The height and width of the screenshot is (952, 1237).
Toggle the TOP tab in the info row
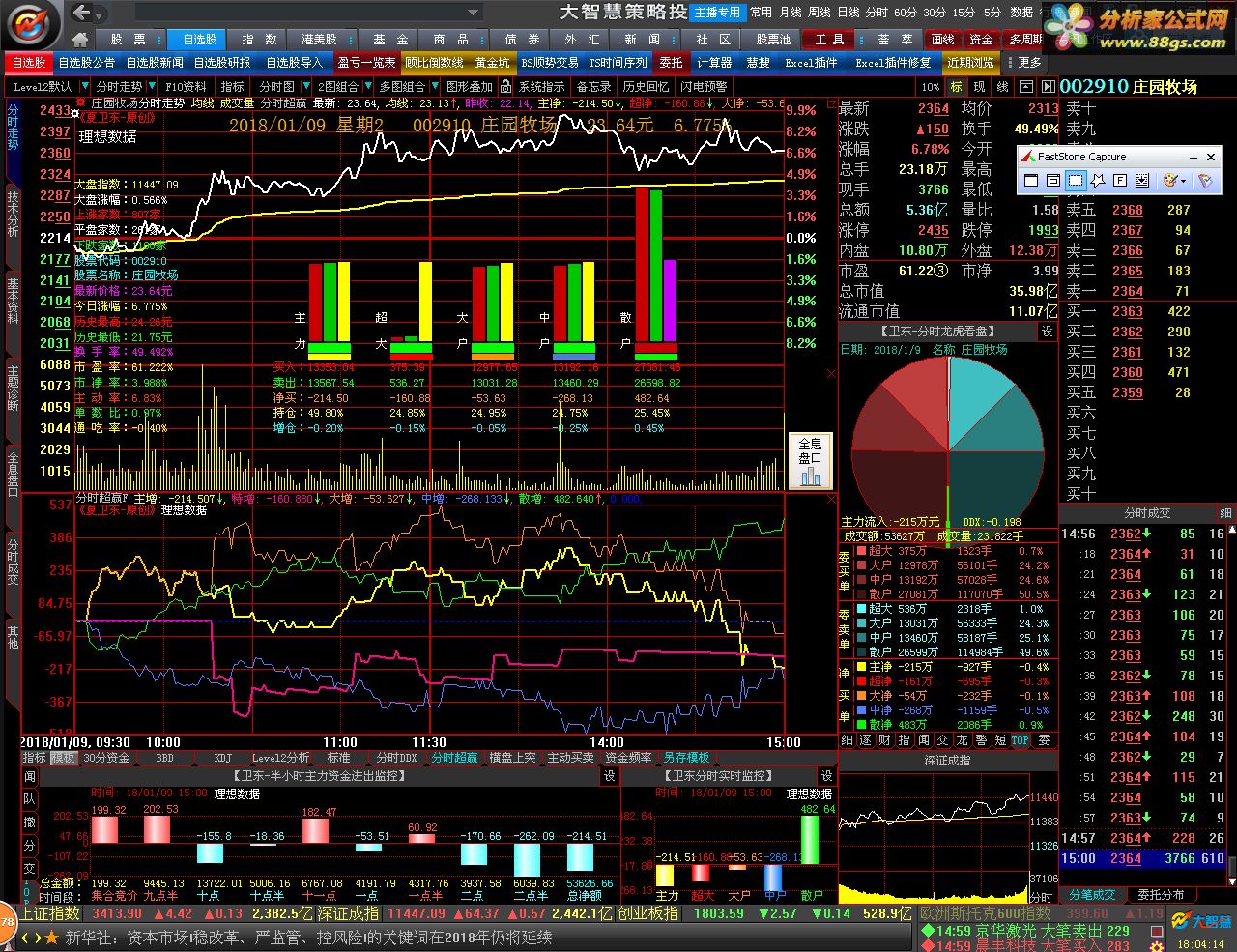coord(1020,740)
